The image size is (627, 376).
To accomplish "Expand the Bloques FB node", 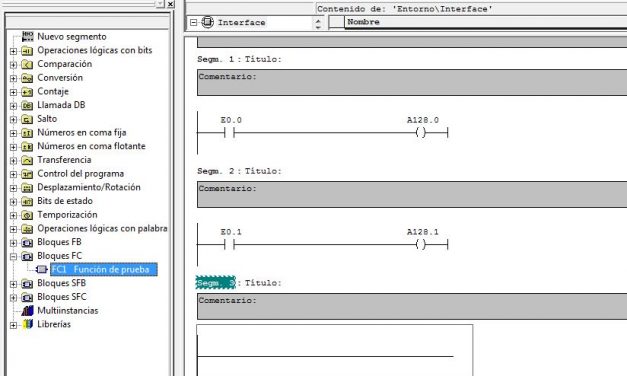I will pyautogui.click(x=13, y=243).
